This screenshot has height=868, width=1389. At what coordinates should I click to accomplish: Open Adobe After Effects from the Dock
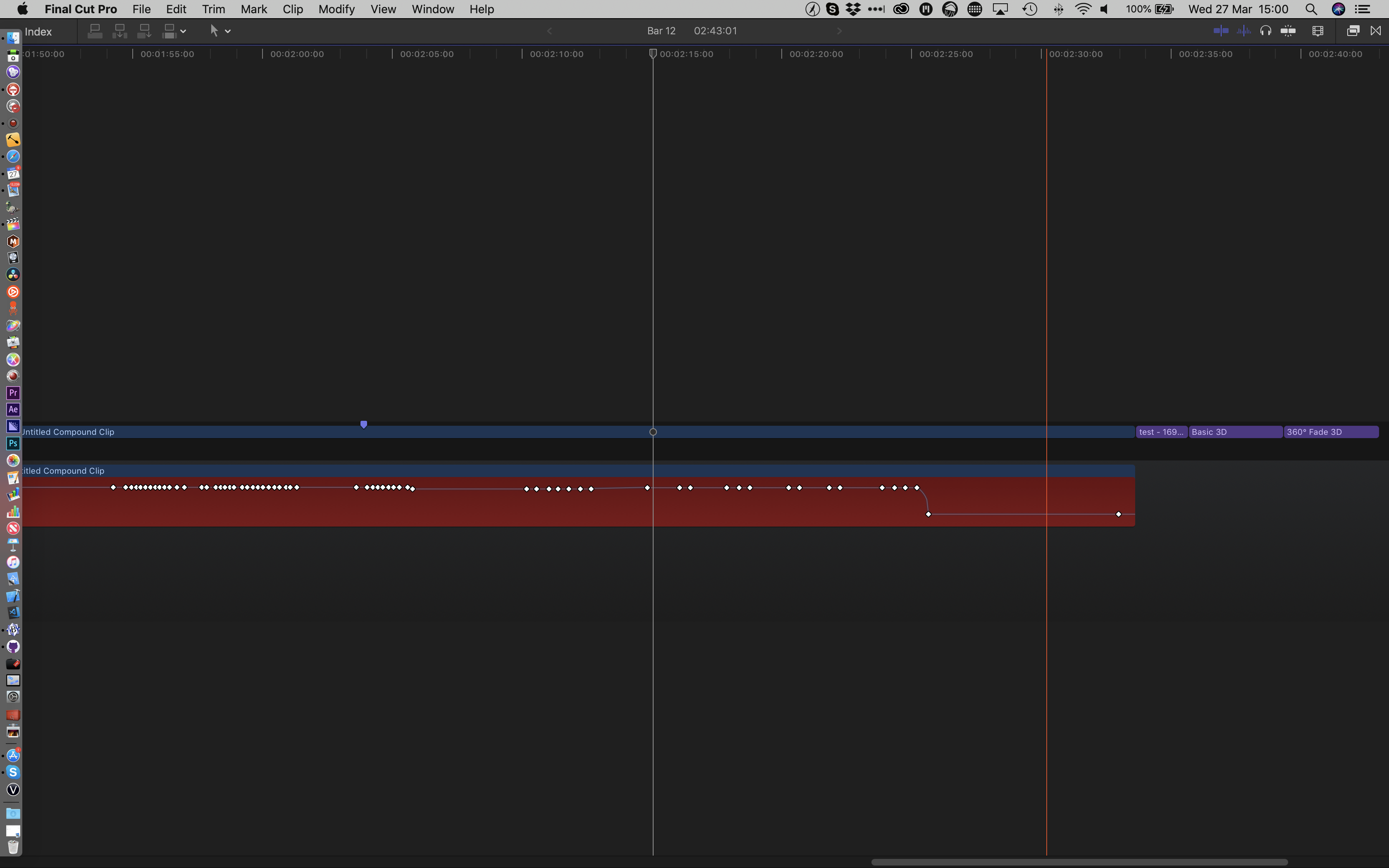click(13, 409)
